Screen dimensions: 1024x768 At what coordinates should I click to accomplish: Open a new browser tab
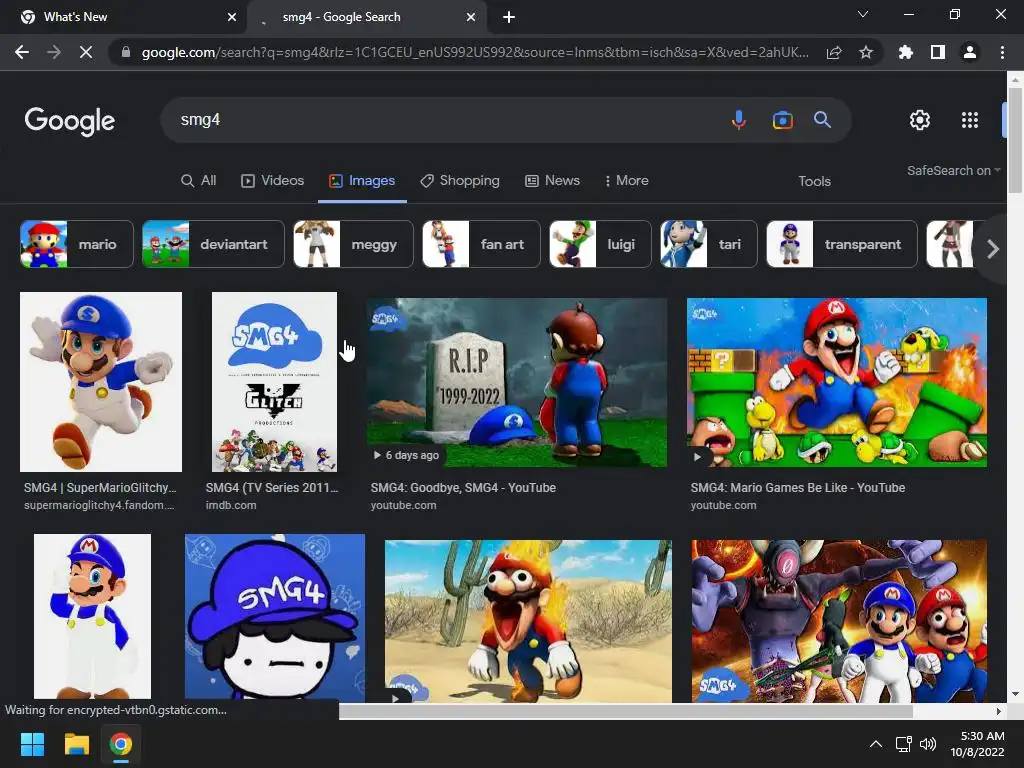point(509,17)
